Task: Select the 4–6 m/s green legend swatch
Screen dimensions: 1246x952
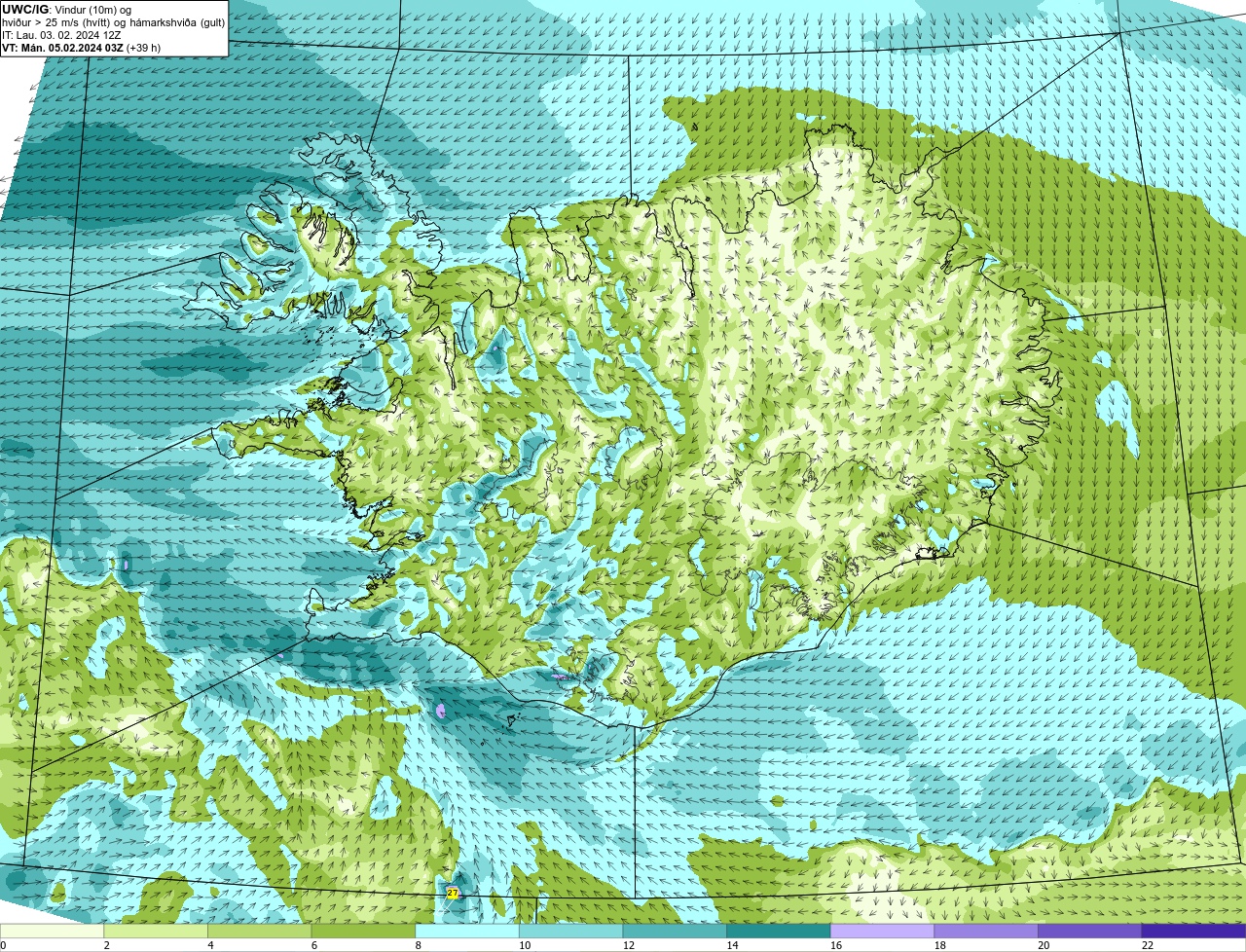Action: pyautogui.click(x=260, y=932)
